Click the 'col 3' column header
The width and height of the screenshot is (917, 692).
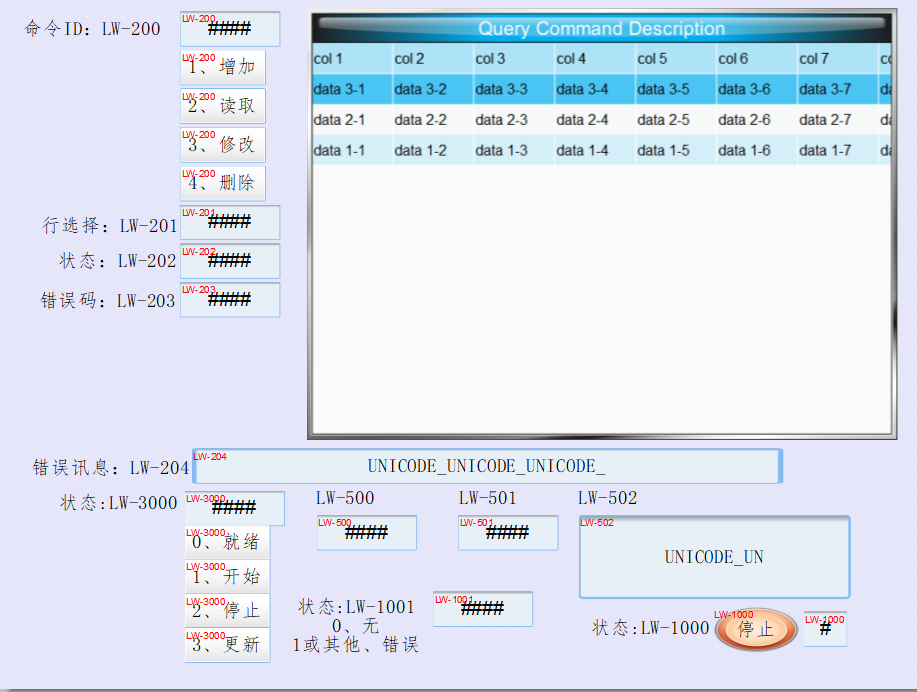point(514,58)
